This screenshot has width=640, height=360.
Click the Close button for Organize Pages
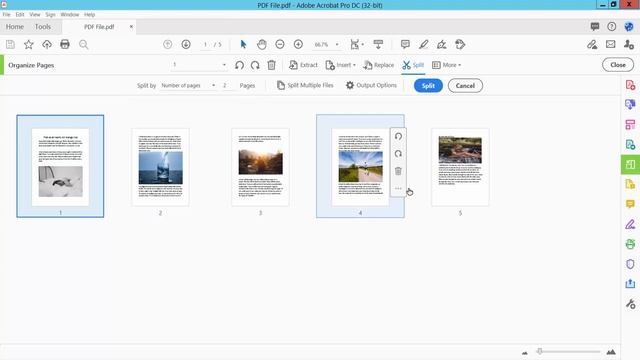pyautogui.click(x=618, y=65)
